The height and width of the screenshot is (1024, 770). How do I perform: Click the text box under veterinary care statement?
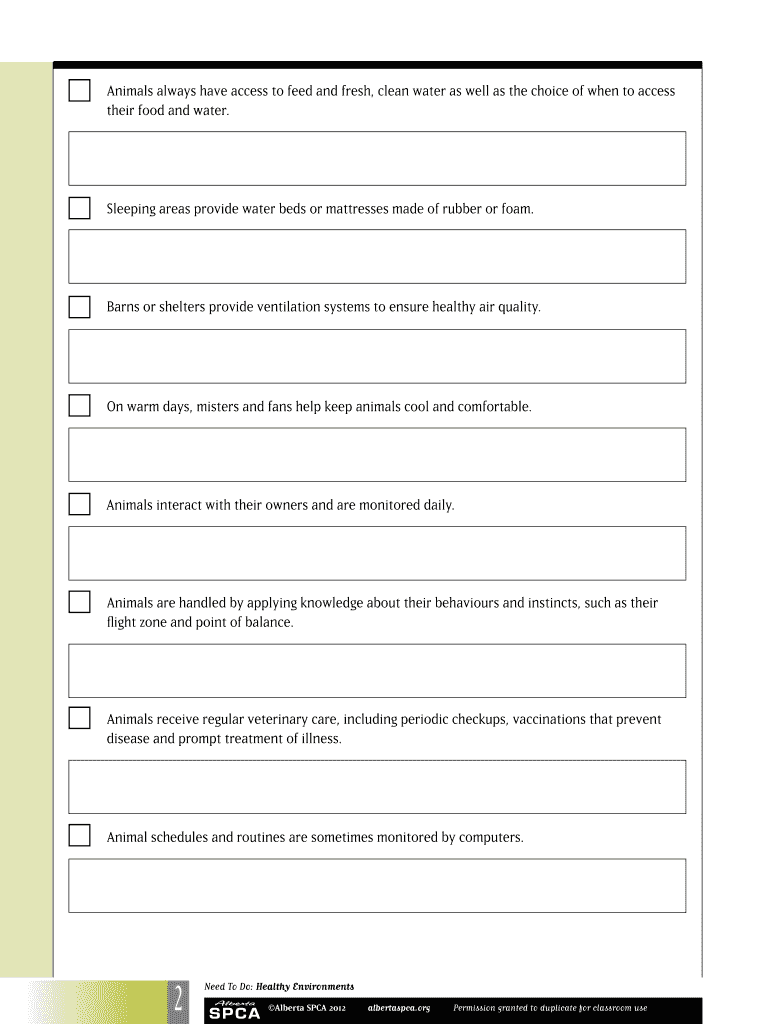tap(377, 787)
